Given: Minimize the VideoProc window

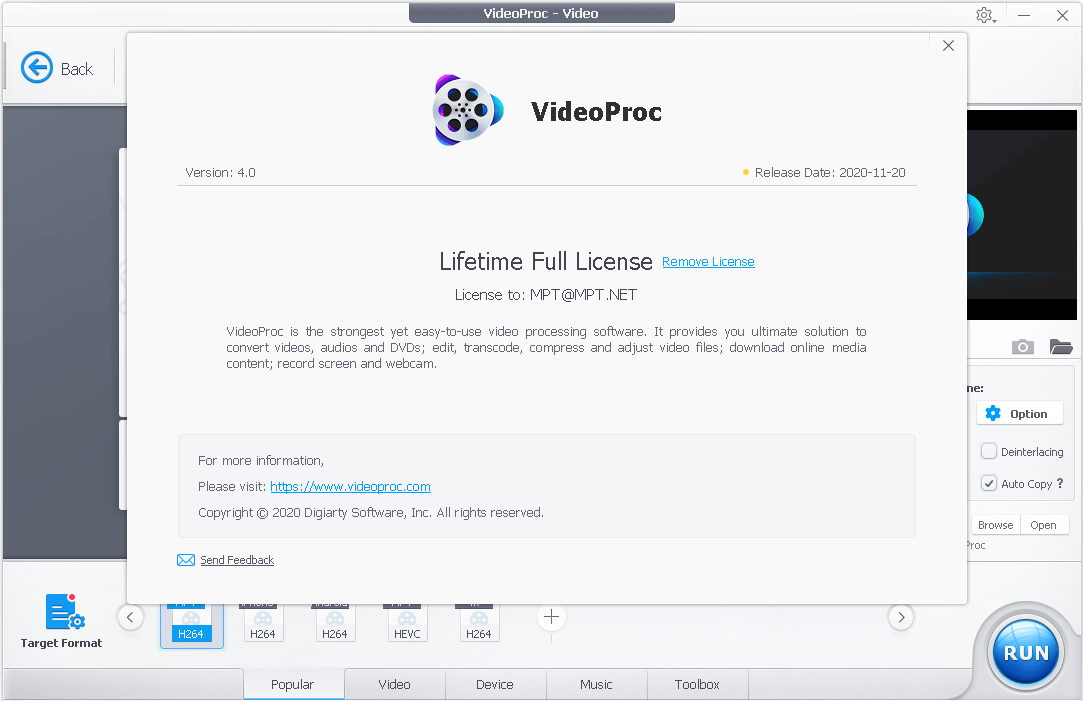Looking at the screenshot, I should coord(1024,15).
